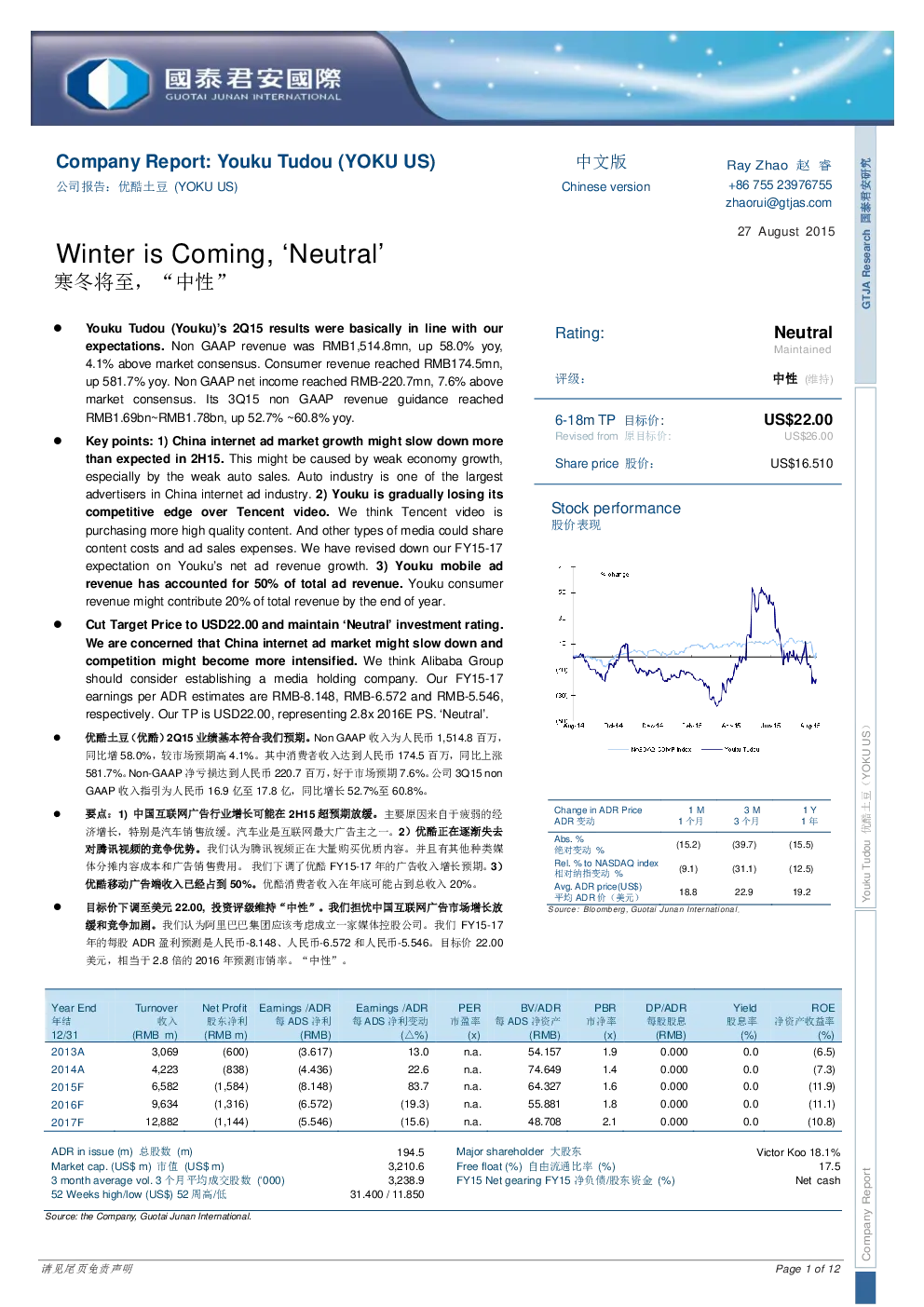Click the 'Net cash' gearing value
Image resolution: width=924 pixels, height=1307 pixels.
[817, 1180]
